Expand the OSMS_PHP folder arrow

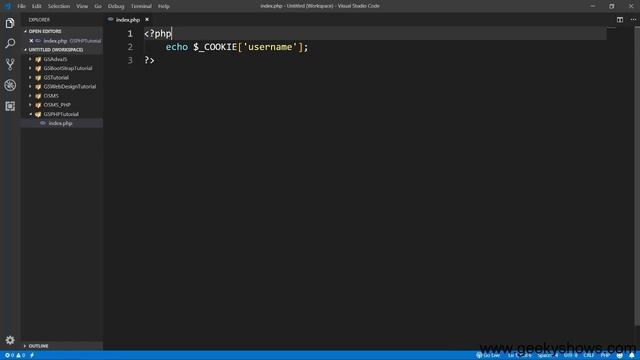click(30, 105)
